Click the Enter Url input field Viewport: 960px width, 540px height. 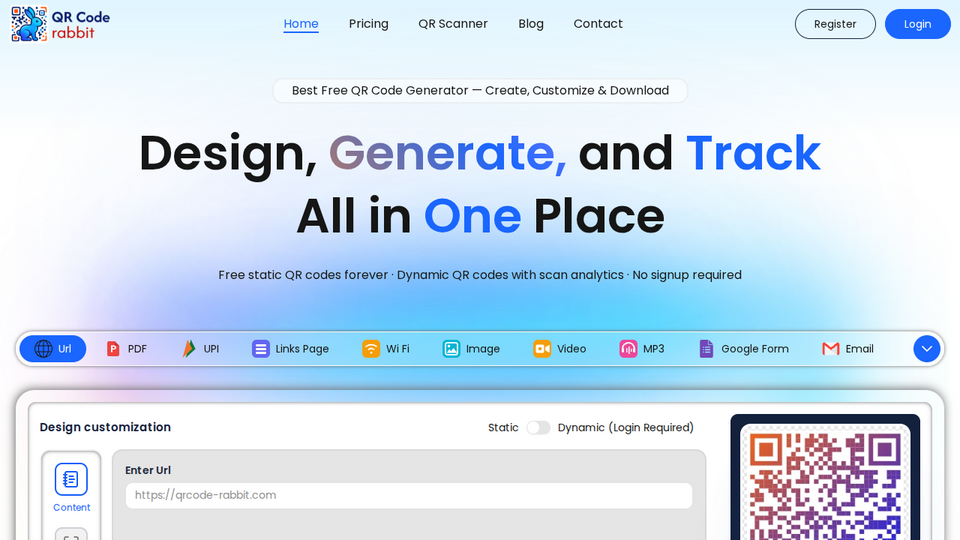point(409,495)
